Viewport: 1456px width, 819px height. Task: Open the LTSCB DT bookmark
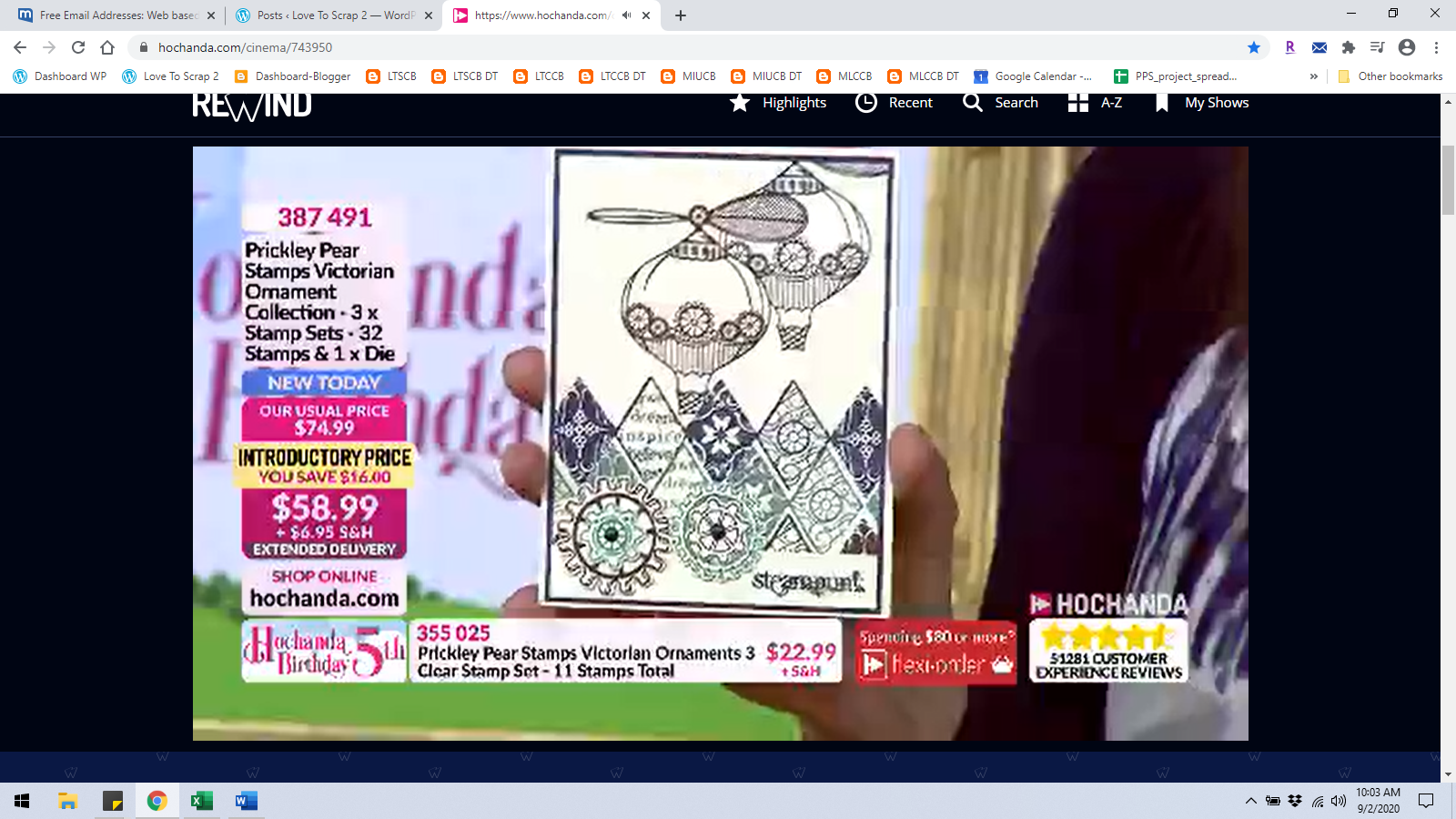point(465,76)
